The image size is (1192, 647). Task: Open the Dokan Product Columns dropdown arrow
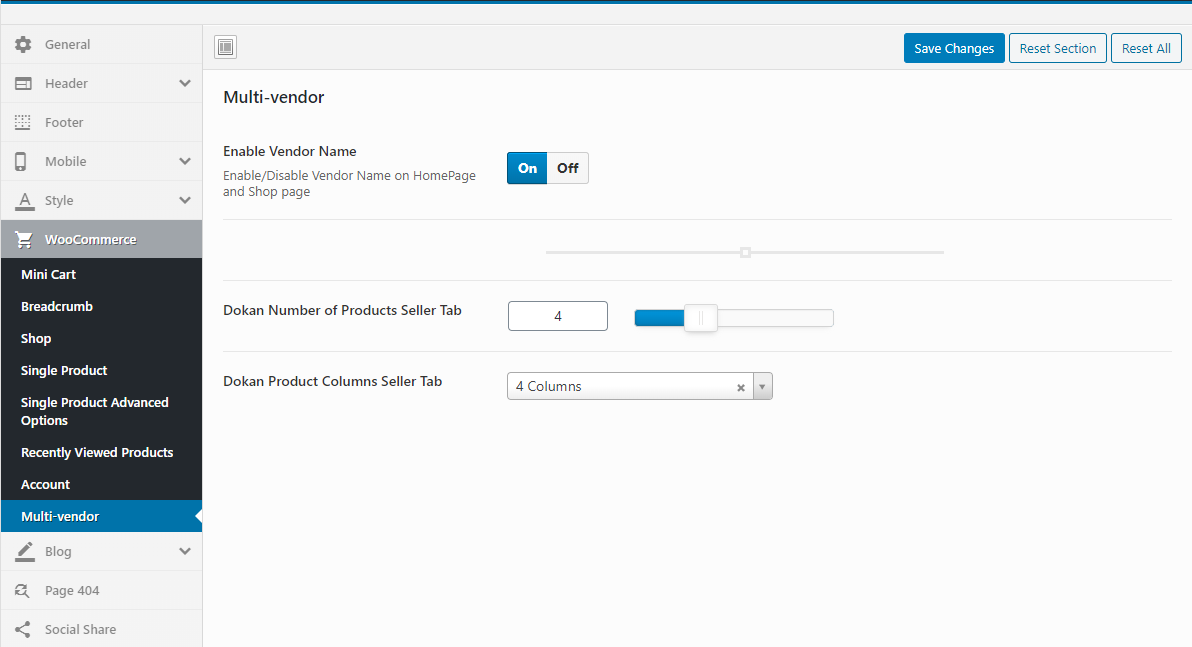click(762, 386)
